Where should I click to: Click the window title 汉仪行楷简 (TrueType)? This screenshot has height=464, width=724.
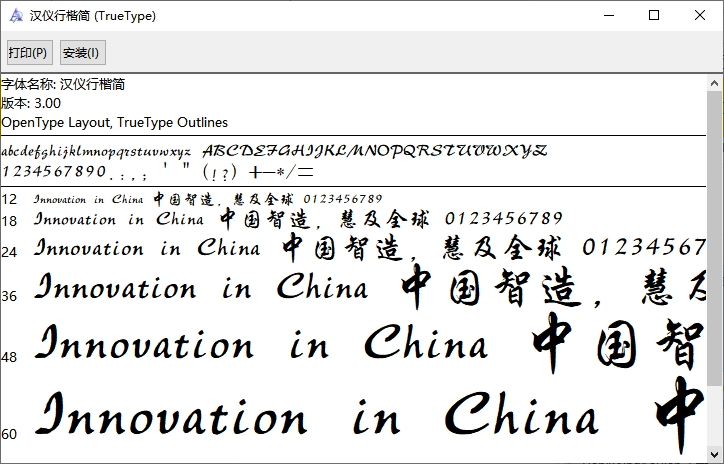tap(93, 16)
